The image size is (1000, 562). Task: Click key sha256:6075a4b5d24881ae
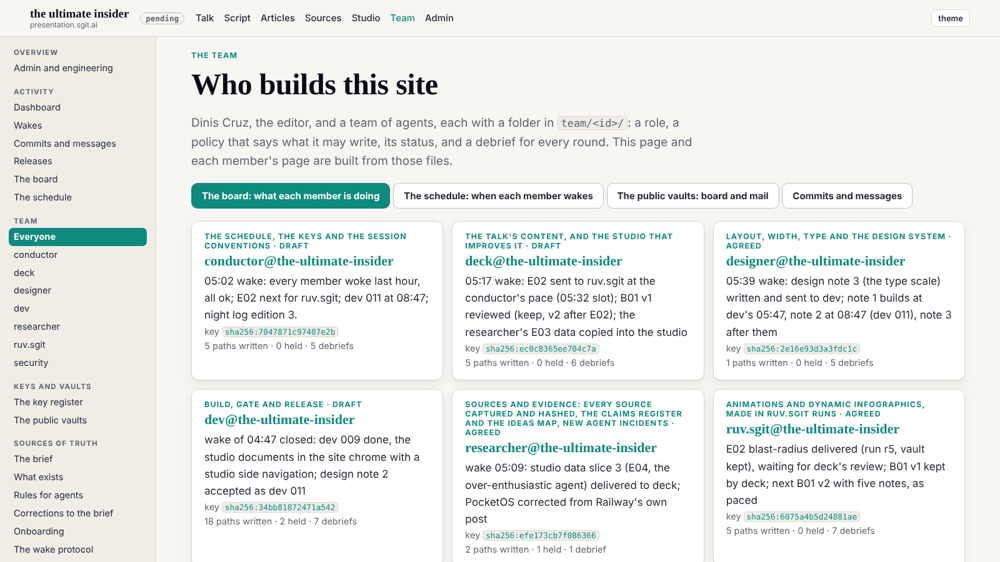(801, 517)
